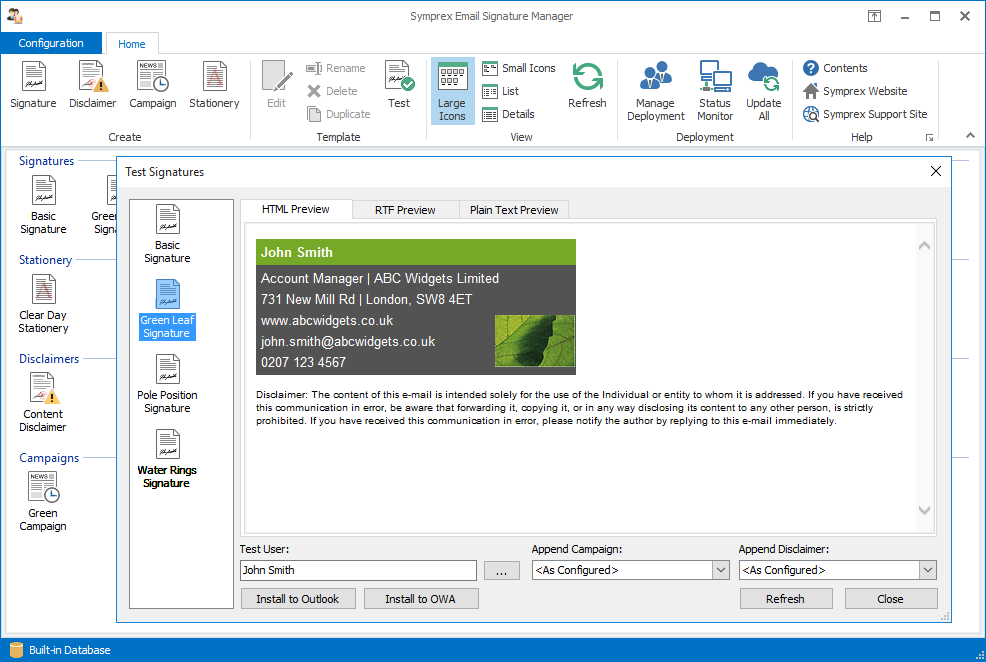986x662 pixels.
Task: Select Water Rings Signature in list
Action: click(x=167, y=459)
